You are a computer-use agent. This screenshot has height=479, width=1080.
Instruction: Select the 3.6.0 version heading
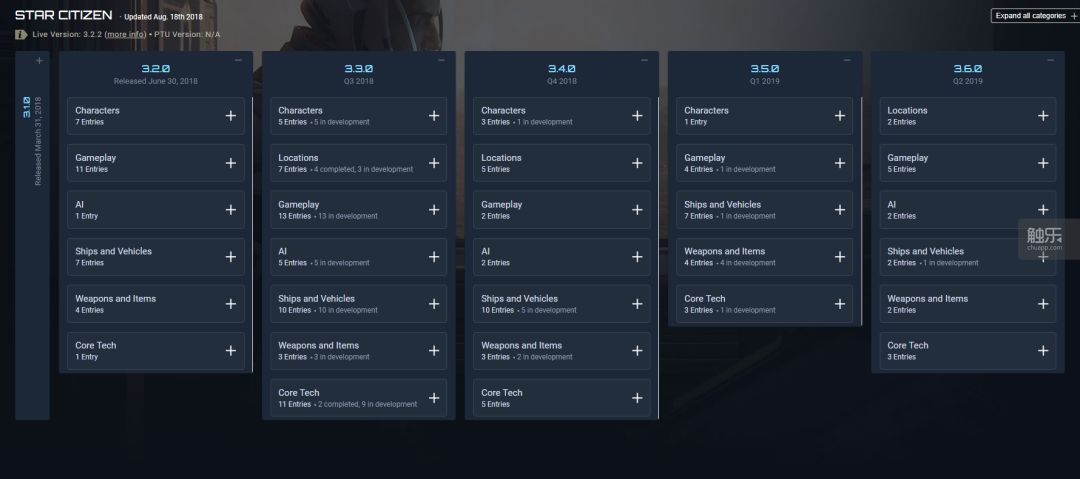pyautogui.click(x=968, y=68)
